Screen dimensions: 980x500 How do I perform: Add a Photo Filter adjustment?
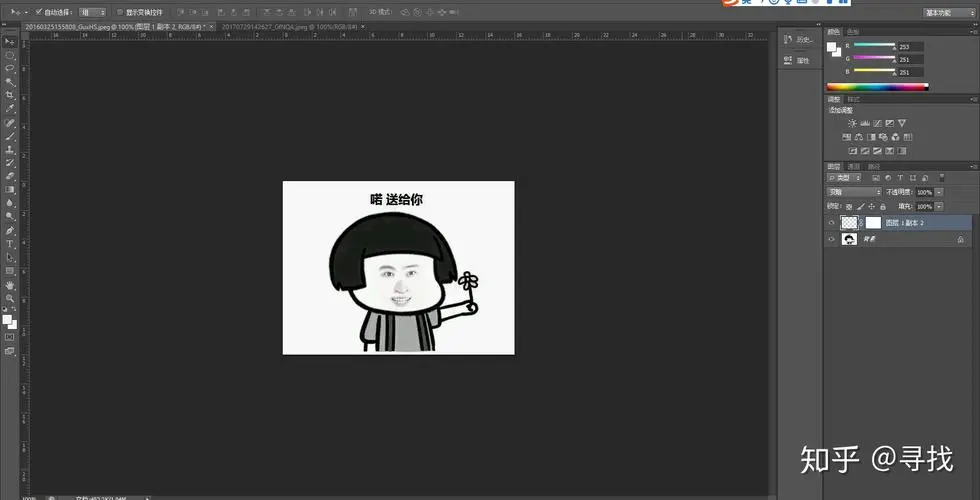pyautogui.click(x=883, y=137)
